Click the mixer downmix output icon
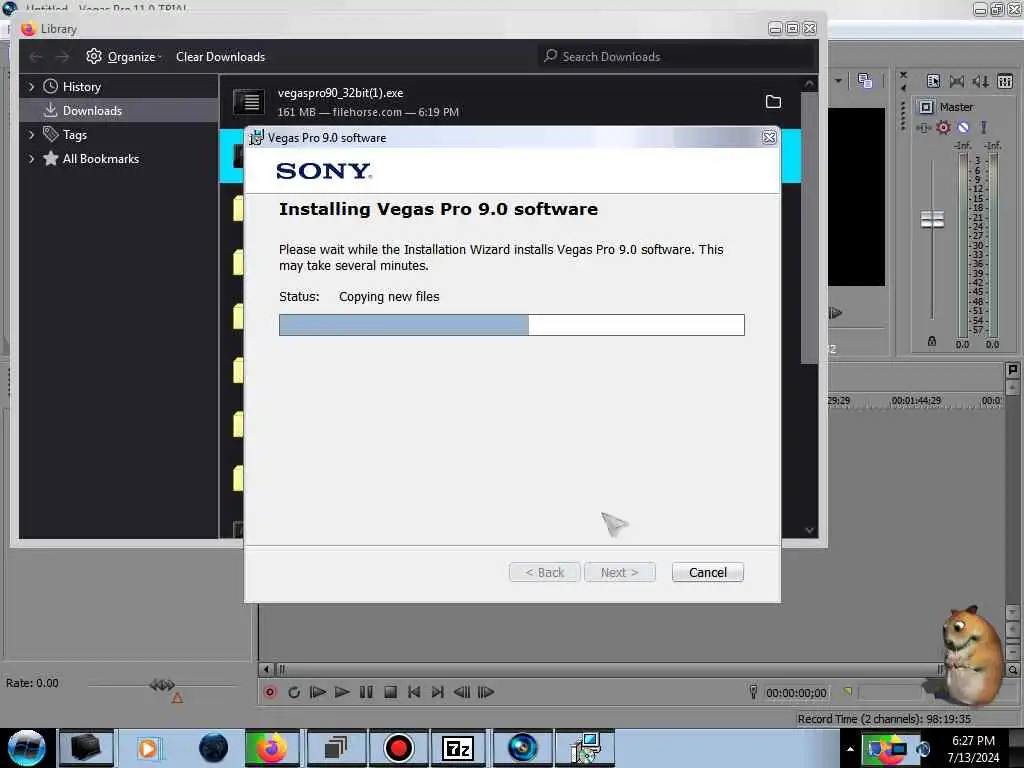The height and width of the screenshot is (768, 1024). 957,81
